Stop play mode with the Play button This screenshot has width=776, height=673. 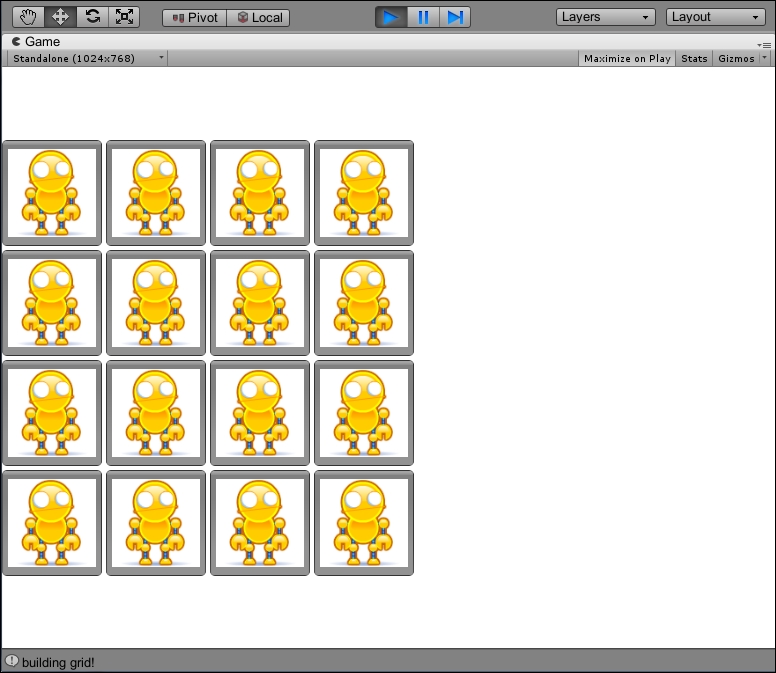[x=391, y=17]
